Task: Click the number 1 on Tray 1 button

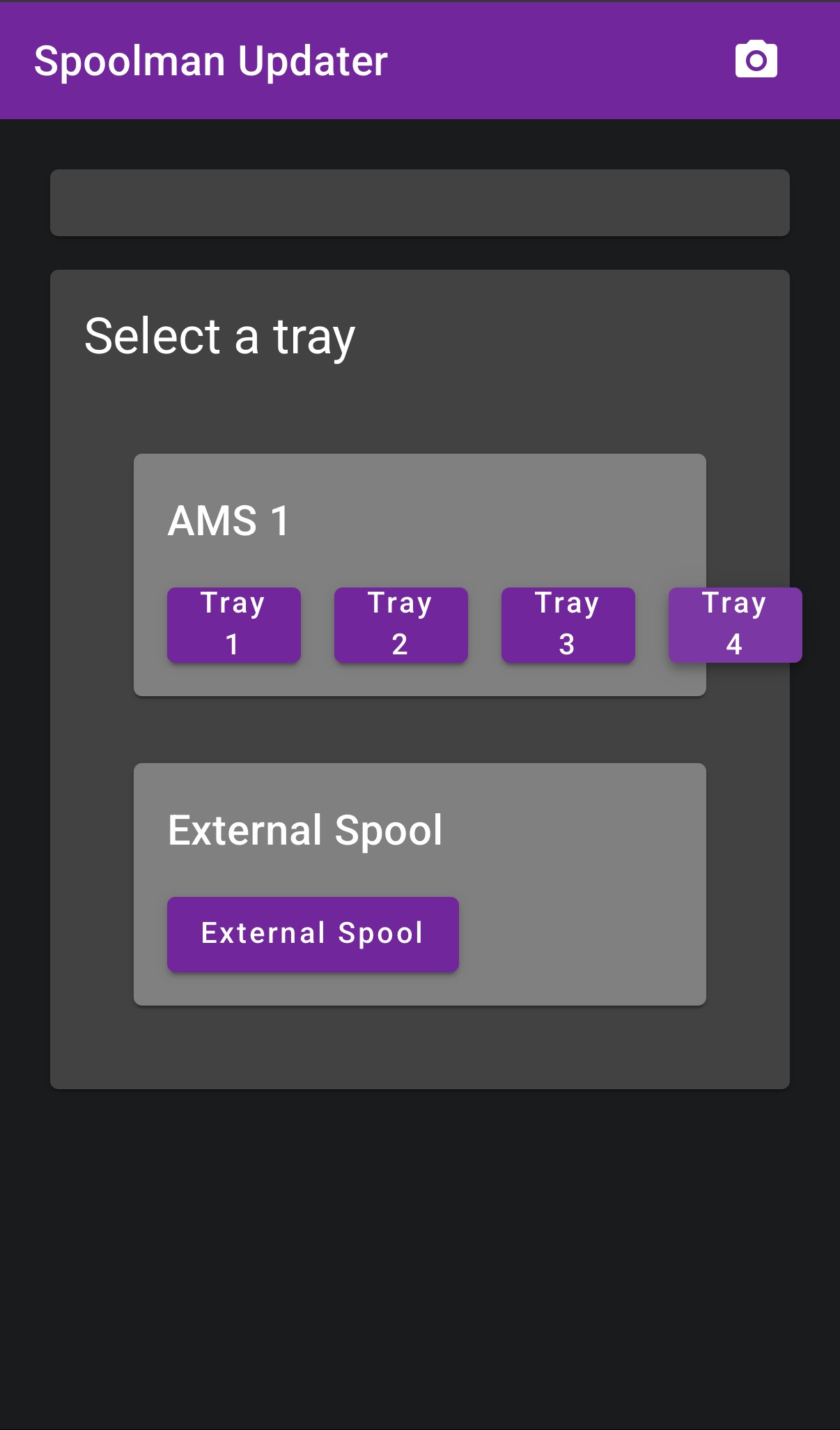Action: coord(232,645)
